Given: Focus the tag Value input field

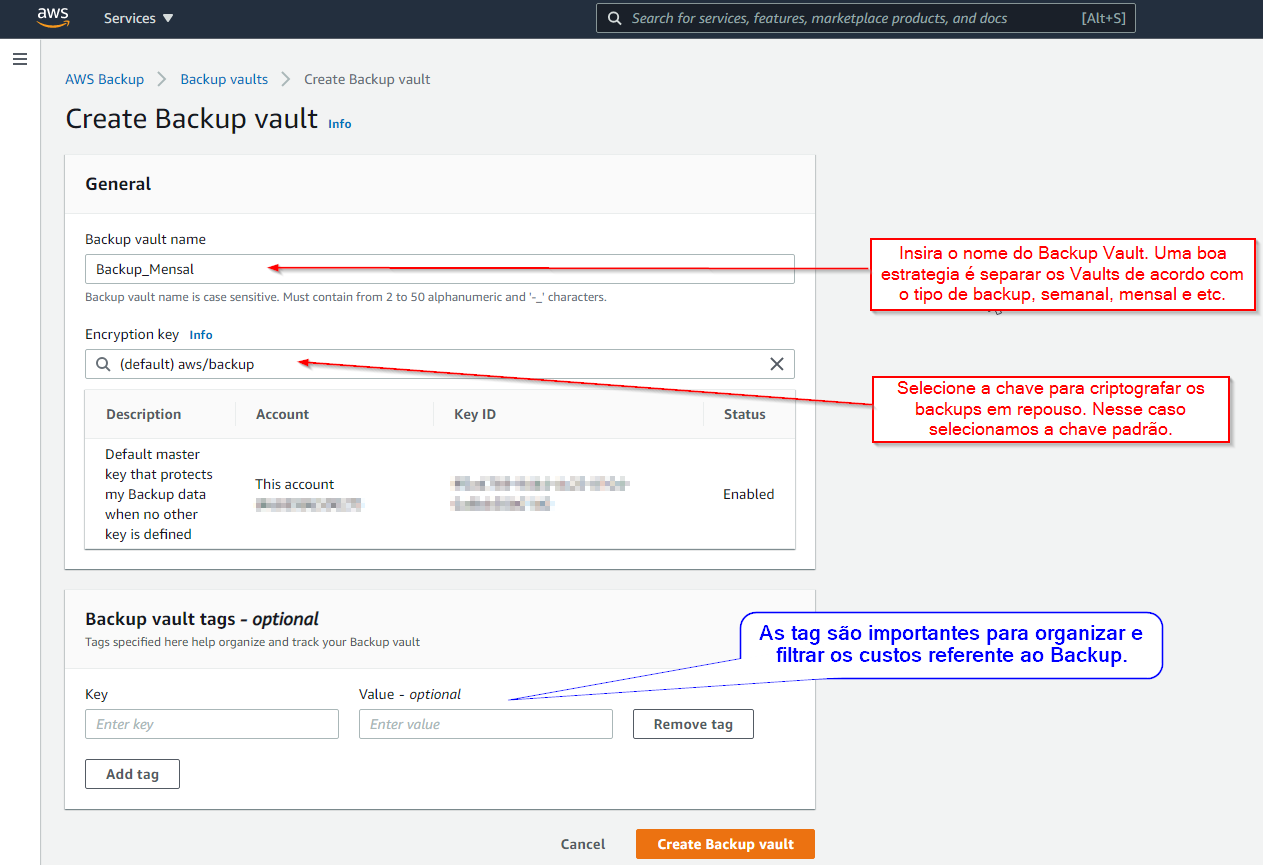Looking at the screenshot, I should [x=485, y=724].
